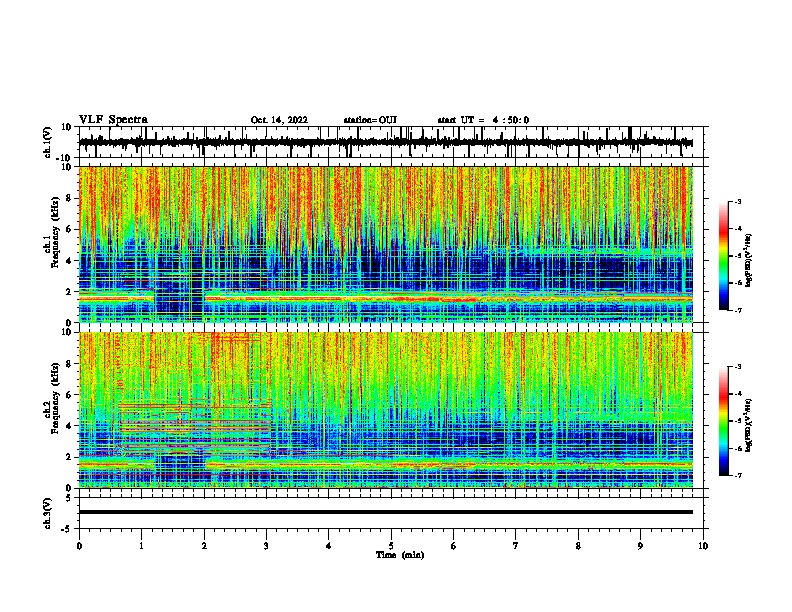Click the '-3' label on ch.1 color bar
This screenshot has width=792, height=612.
[738, 201]
